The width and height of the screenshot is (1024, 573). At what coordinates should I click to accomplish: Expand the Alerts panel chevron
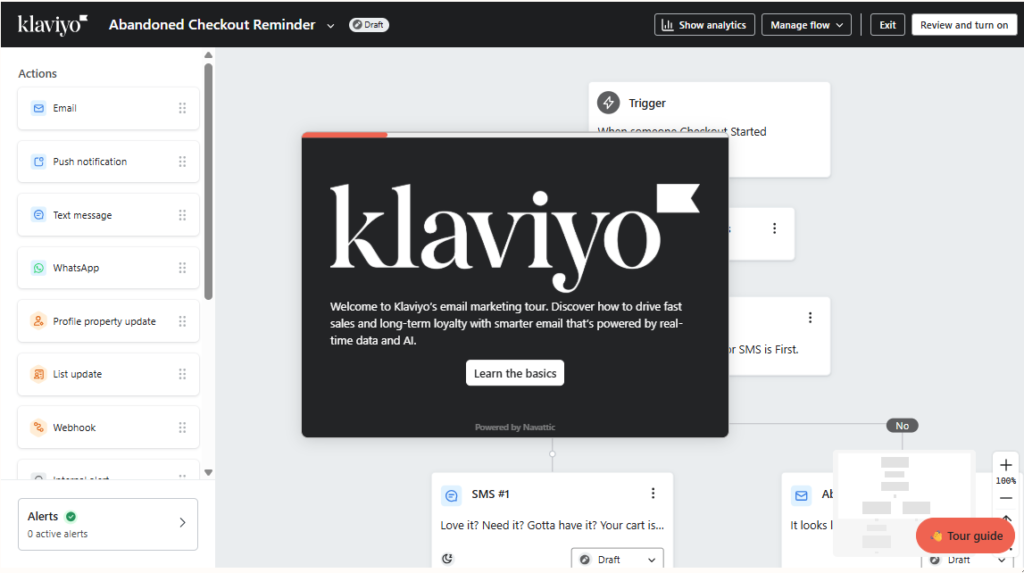[182, 523]
